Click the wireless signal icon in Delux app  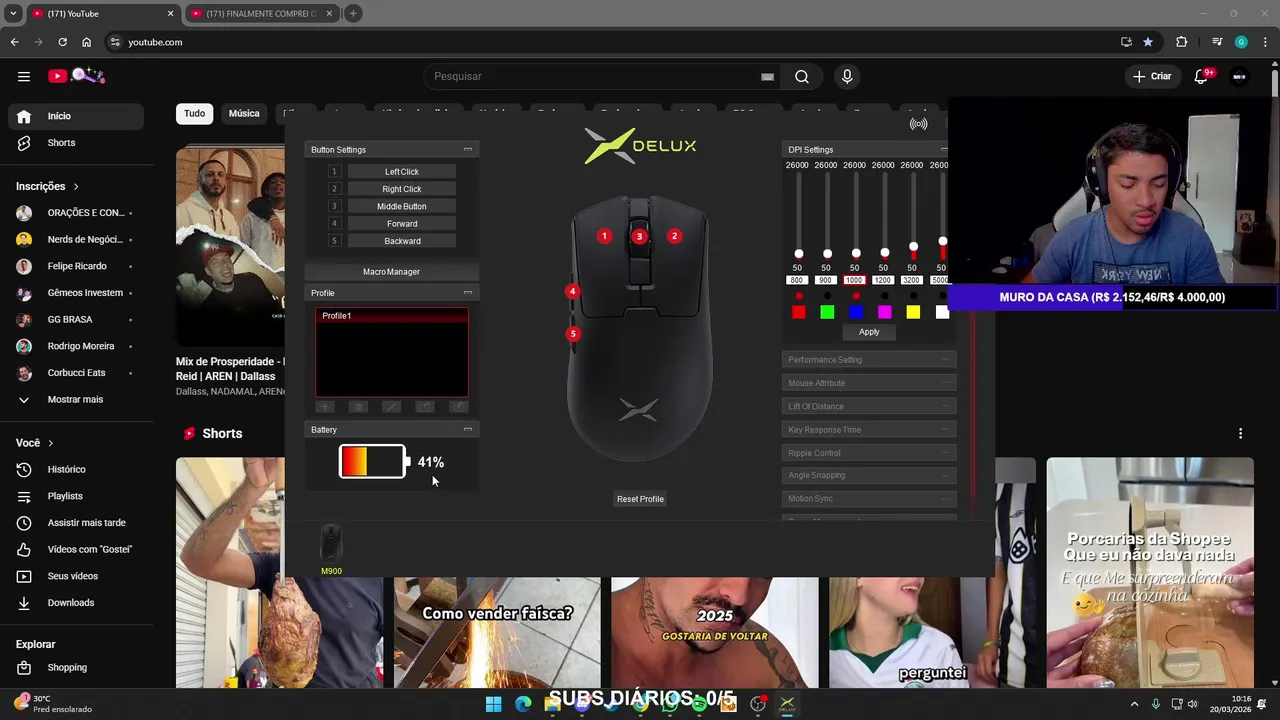[x=918, y=124]
